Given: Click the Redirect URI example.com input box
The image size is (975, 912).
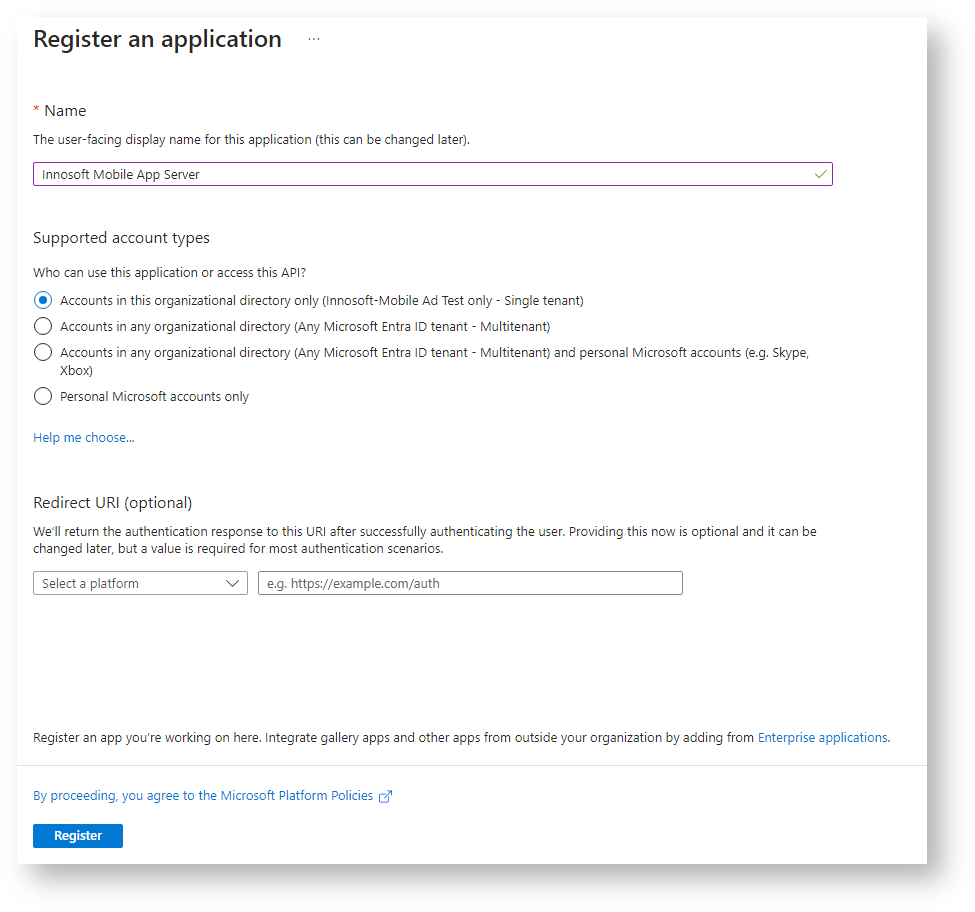Looking at the screenshot, I should [470, 583].
